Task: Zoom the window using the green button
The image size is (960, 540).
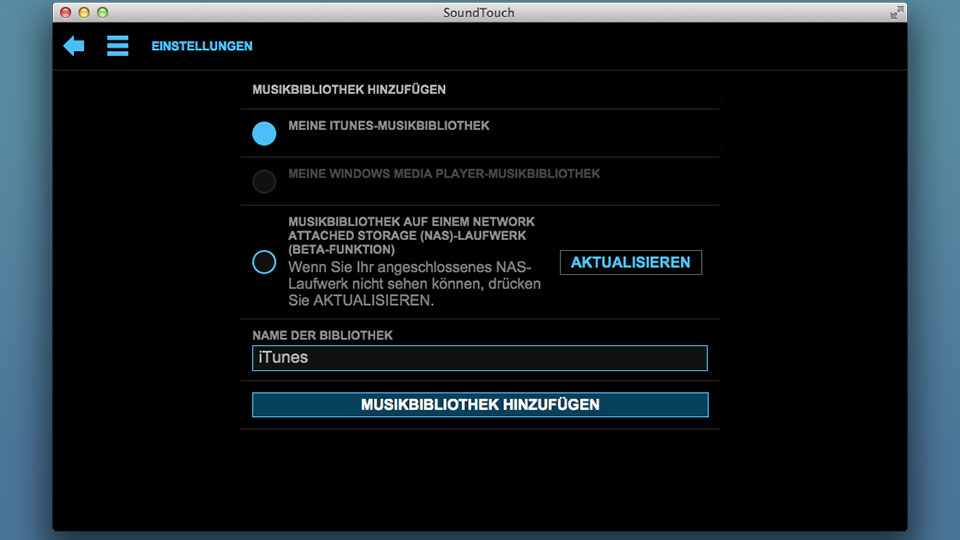Action: pos(102,13)
